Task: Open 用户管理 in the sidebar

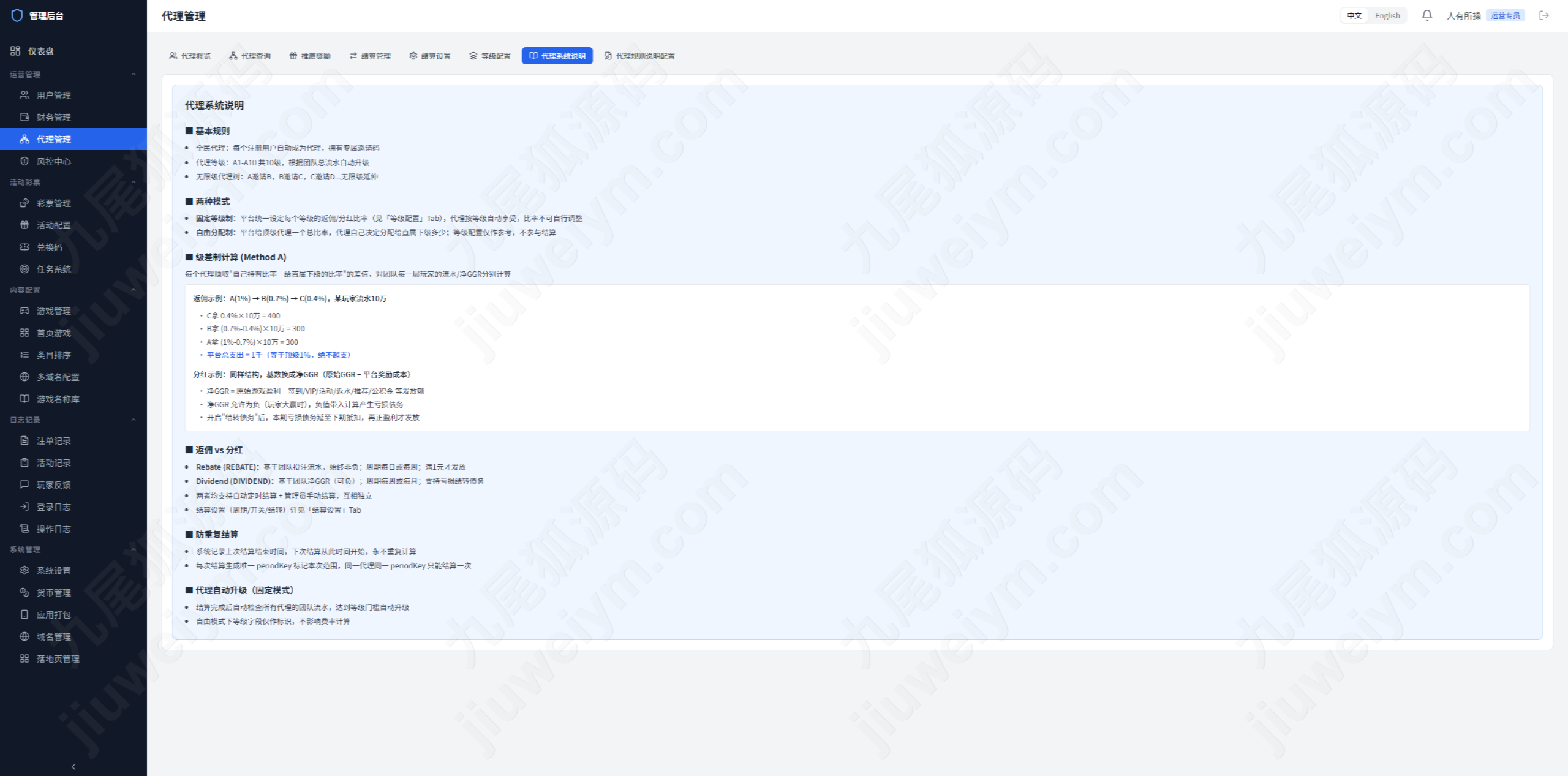Action: tap(73, 95)
